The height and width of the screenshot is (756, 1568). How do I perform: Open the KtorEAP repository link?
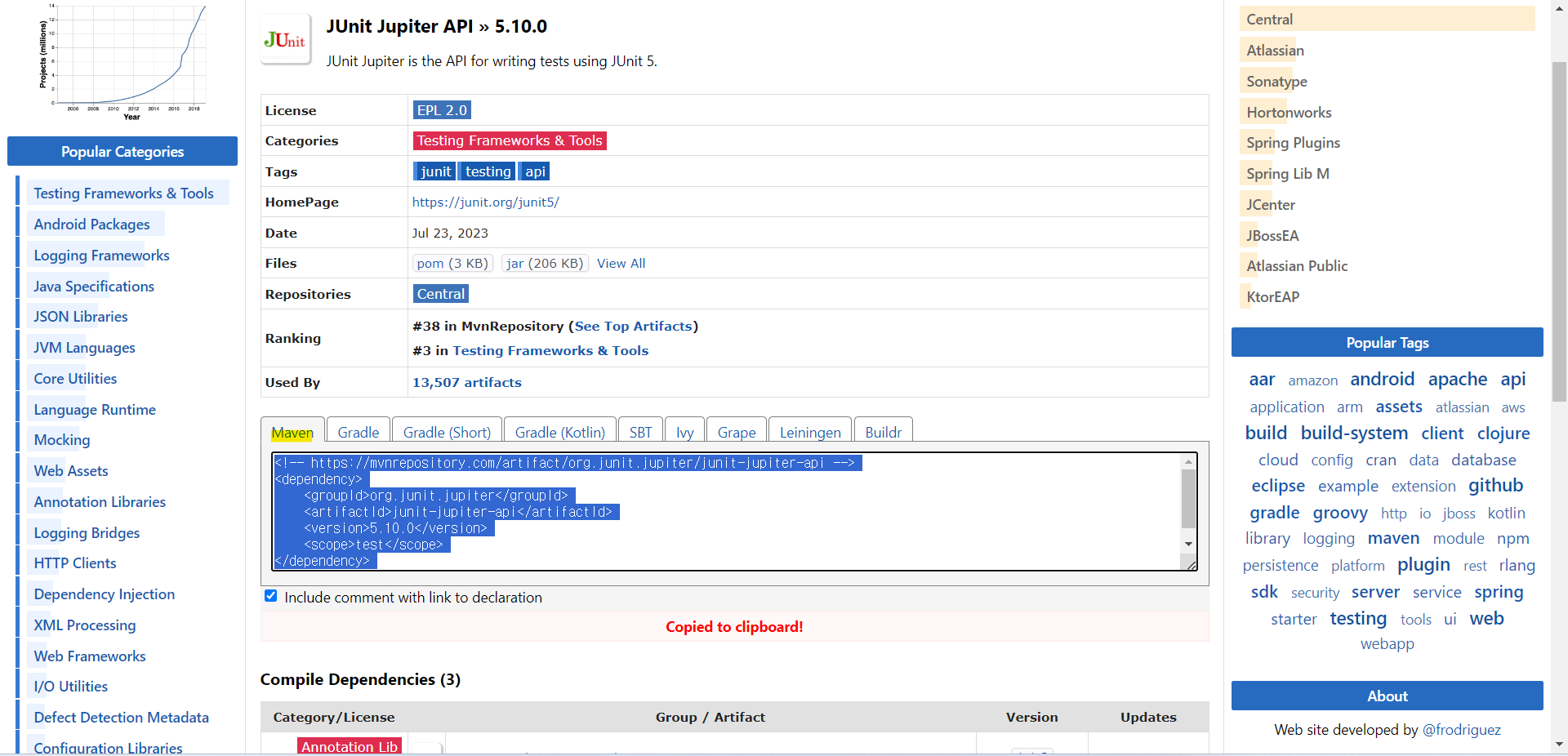tap(1273, 296)
